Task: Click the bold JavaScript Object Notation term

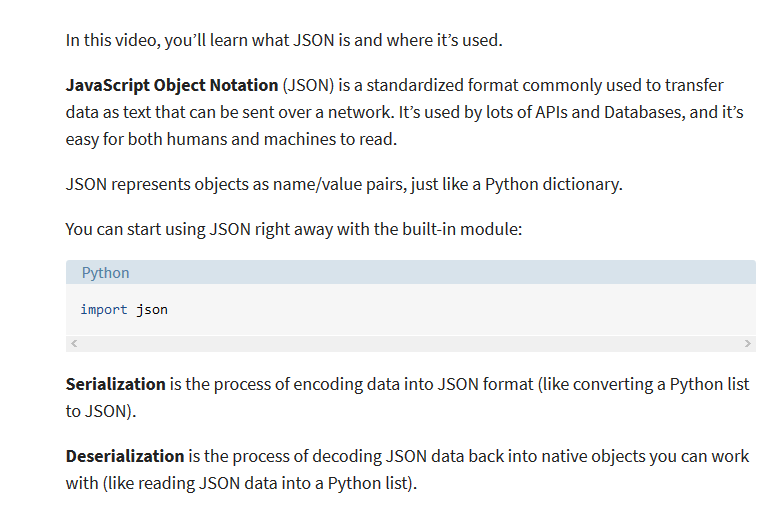Action: click(x=172, y=85)
